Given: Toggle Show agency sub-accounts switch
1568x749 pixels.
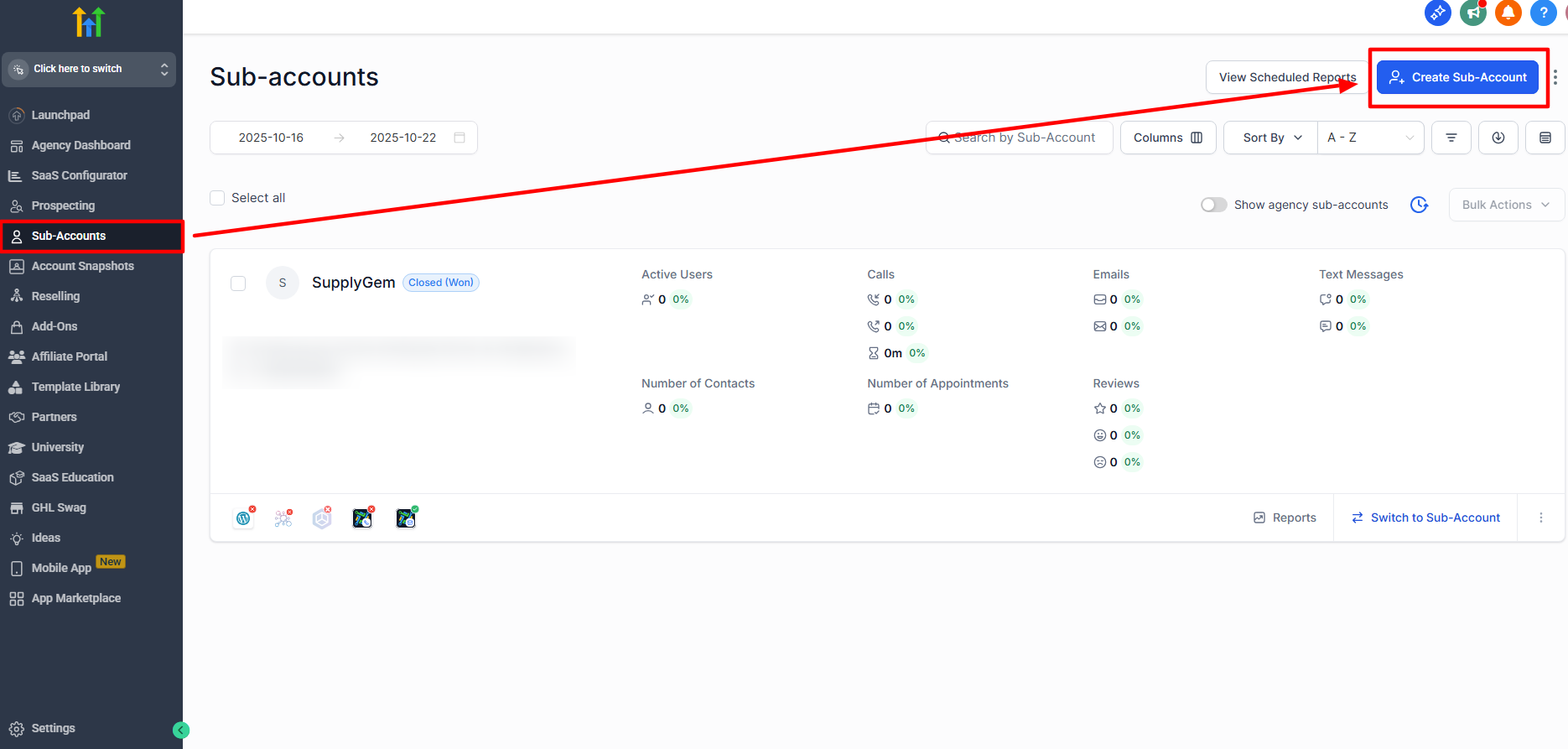Looking at the screenshot, I should pos(1213,205).
